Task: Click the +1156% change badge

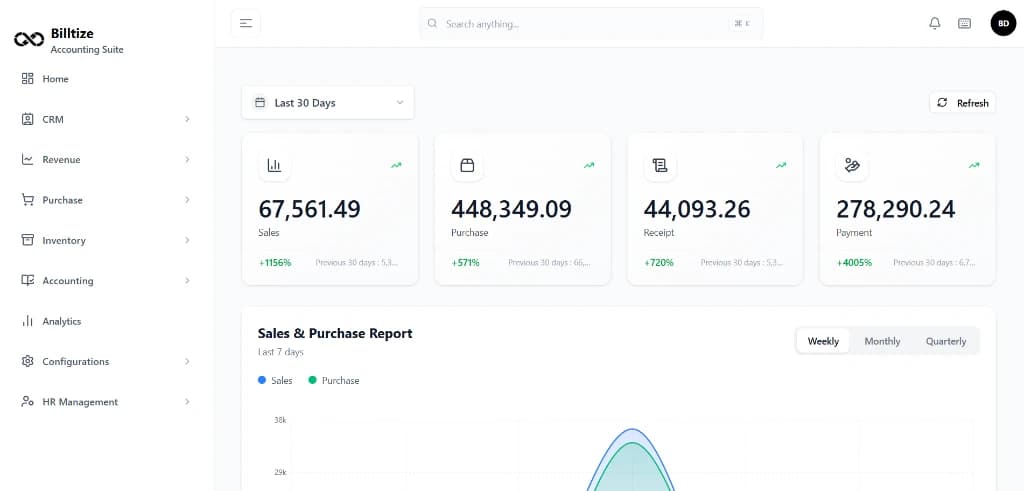Action: coord(275,262)
